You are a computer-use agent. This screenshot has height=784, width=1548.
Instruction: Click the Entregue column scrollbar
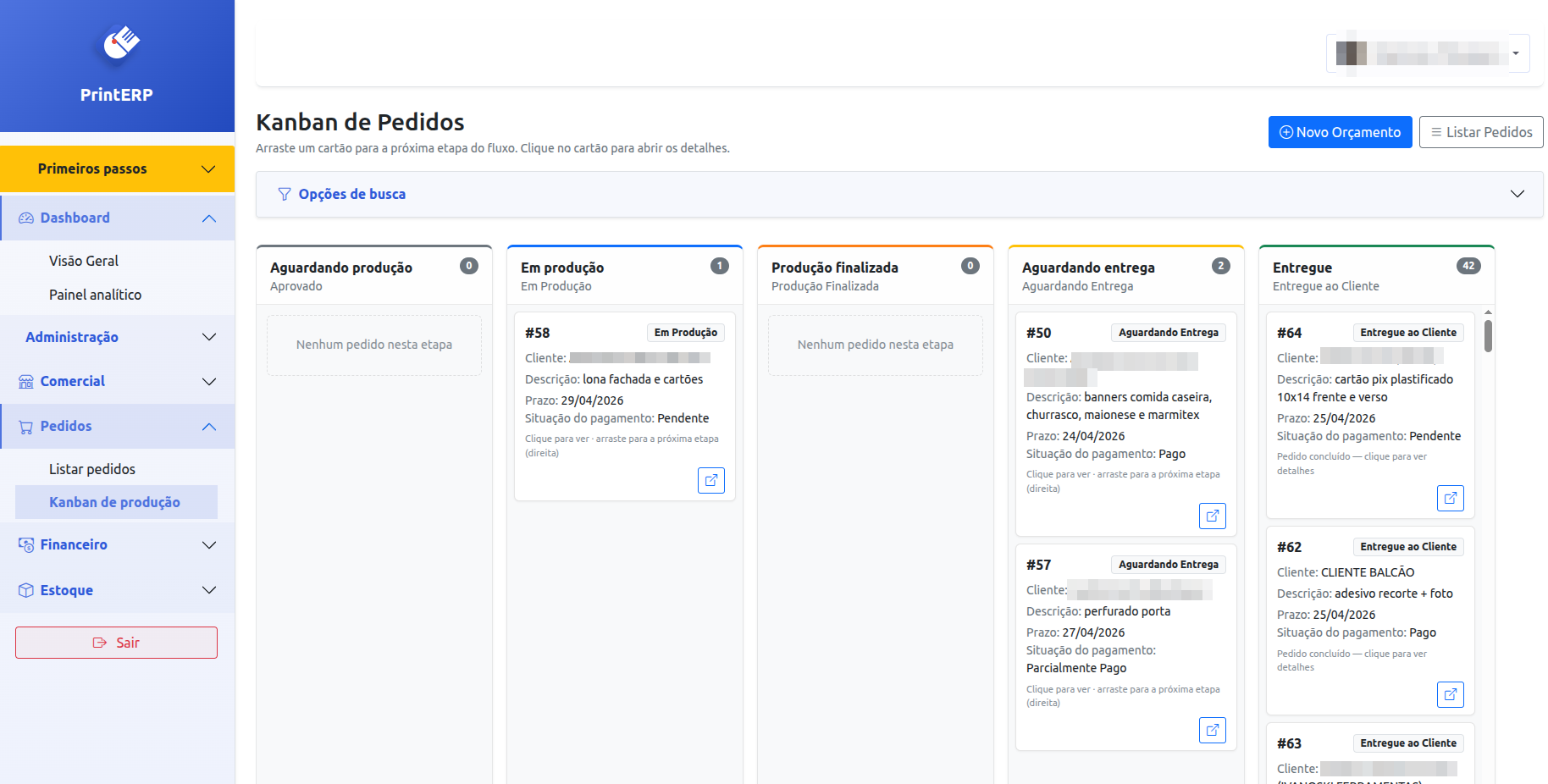pyautogui.click(x=1488, y=336)
